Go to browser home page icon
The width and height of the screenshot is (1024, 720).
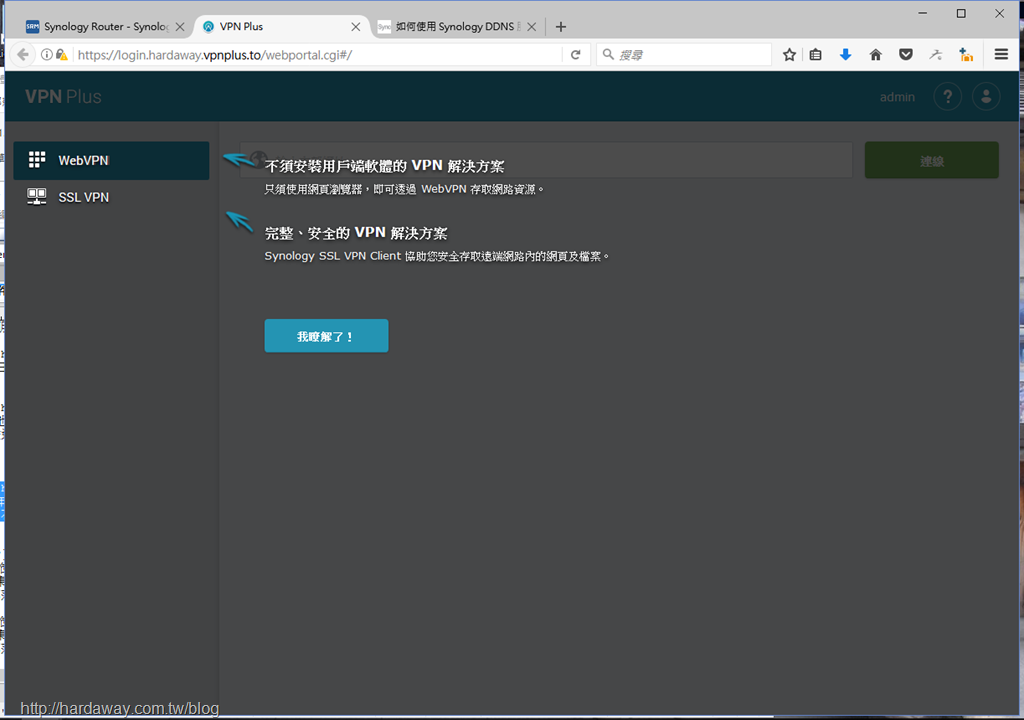(876, 55)
